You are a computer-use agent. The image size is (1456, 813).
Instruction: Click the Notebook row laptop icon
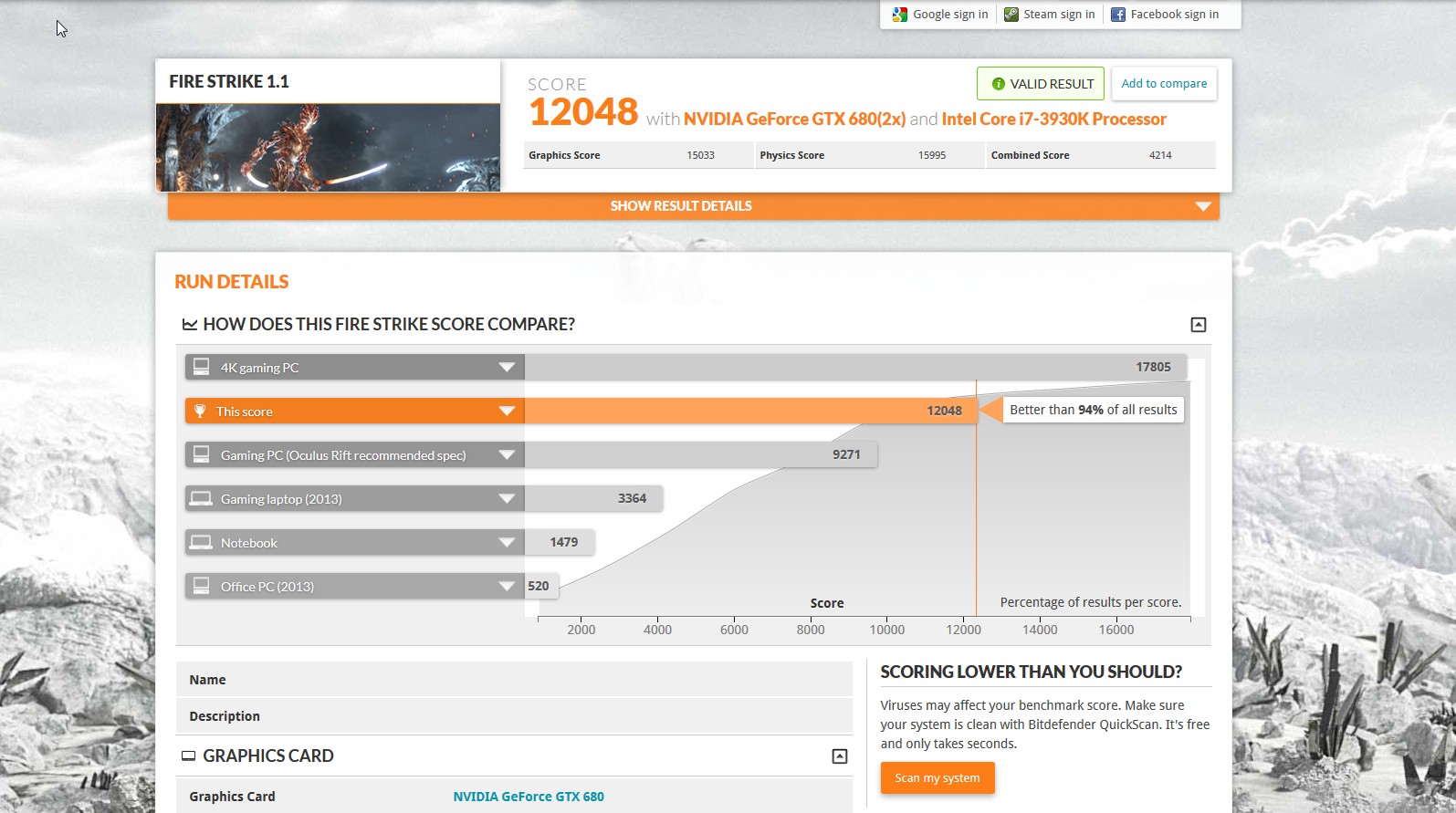(201, 543)
